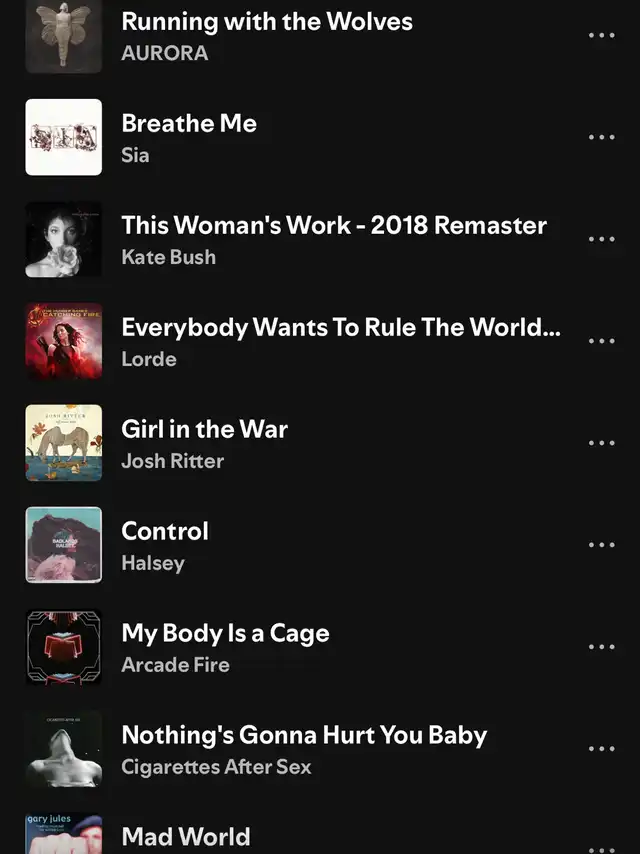Open more options for My Body Is a Cage
Image resolution: width=640 pixels, height=854 pixels.
pos(601,646)
